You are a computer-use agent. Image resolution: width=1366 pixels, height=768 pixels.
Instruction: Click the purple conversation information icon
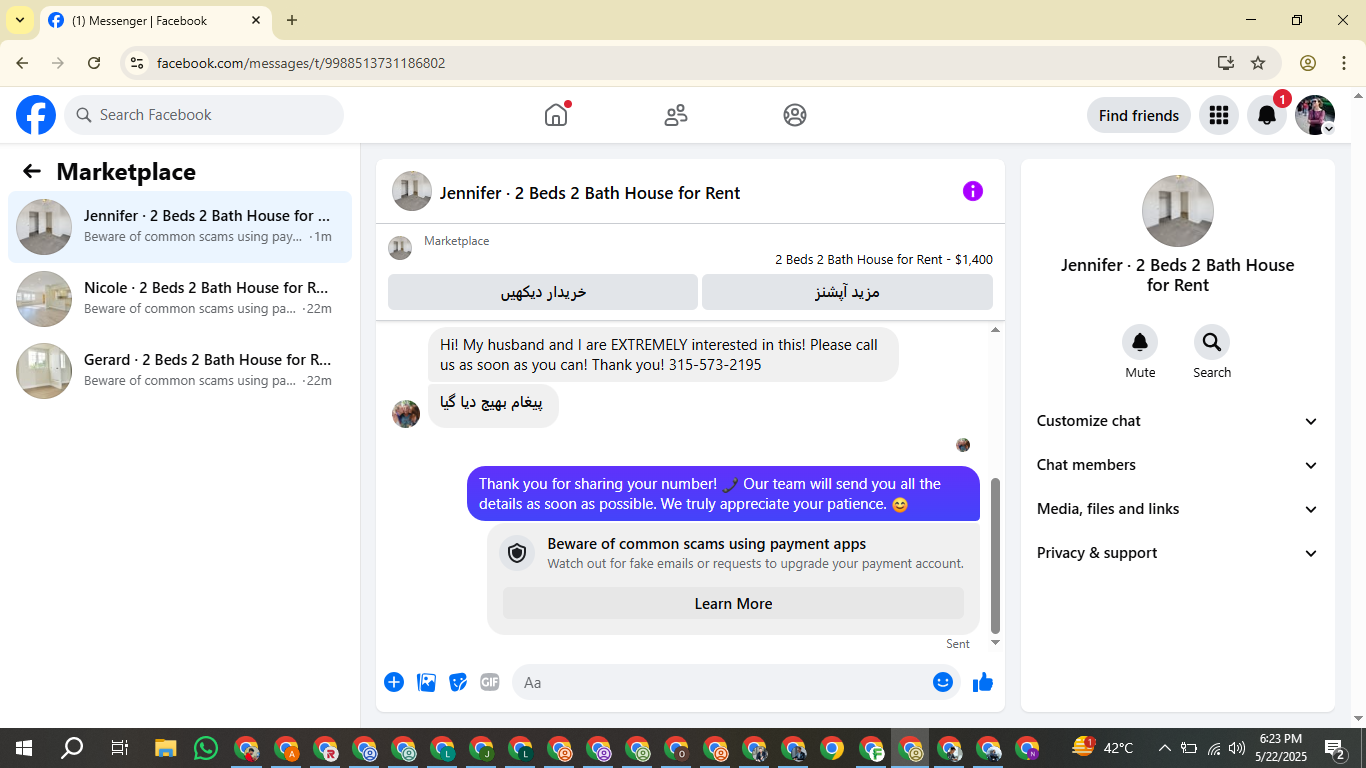[973, 191]
